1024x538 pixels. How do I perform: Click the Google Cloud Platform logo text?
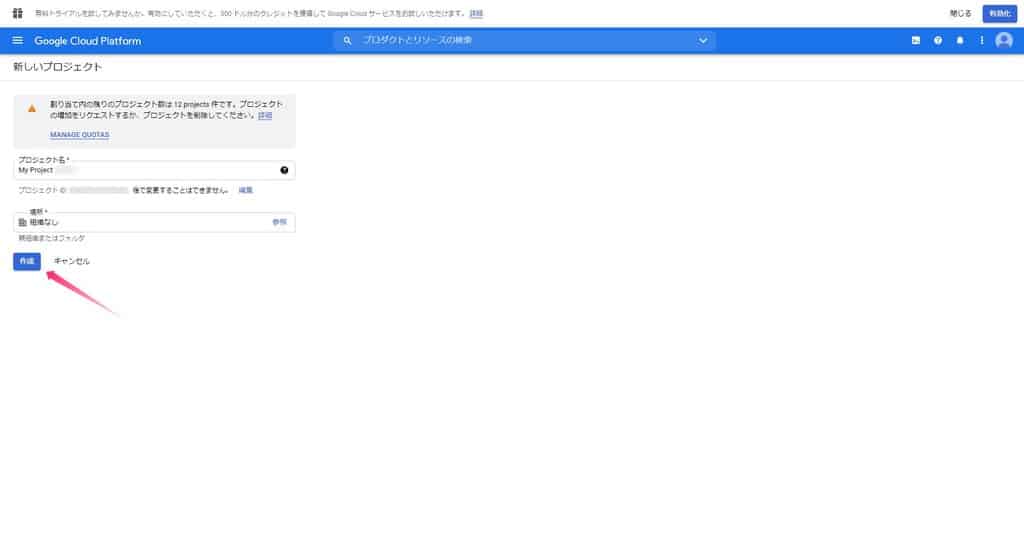[x=87, y=40]
